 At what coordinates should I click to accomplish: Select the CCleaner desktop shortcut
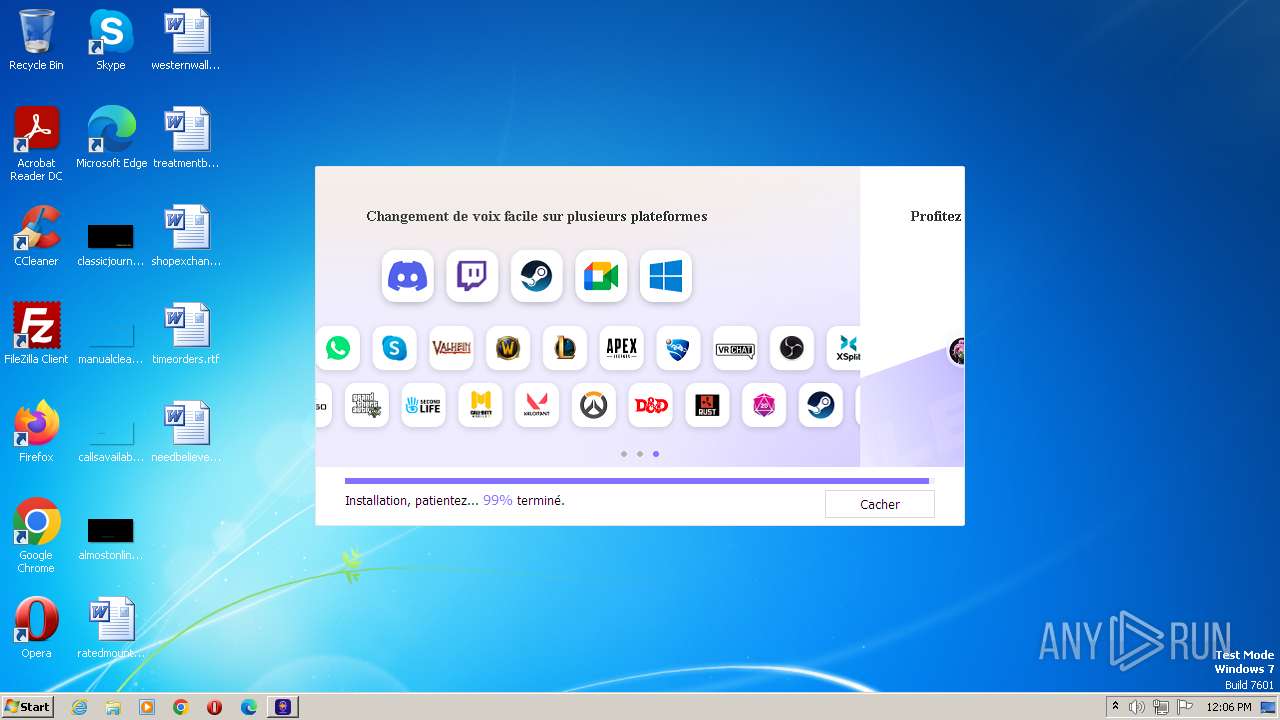point(36,235)
